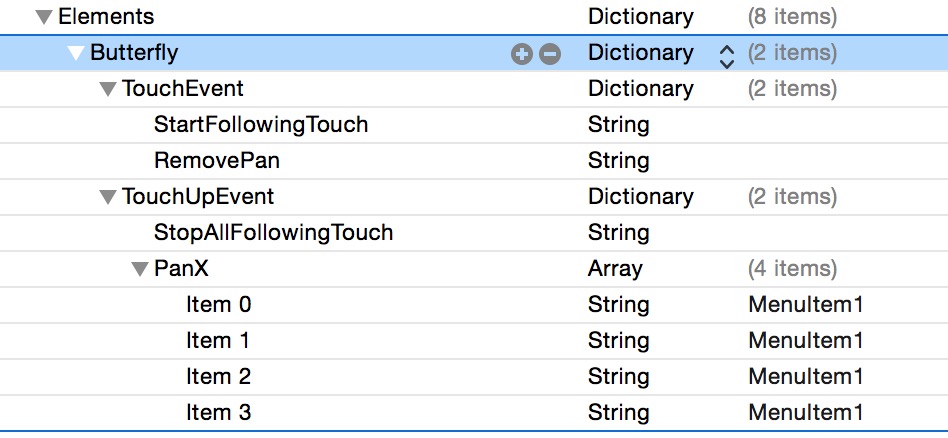The width and height of the screenshot is (948, 438).
Task: Collapse the Elements disclosure triangle
Action: (x=44, y=17)
